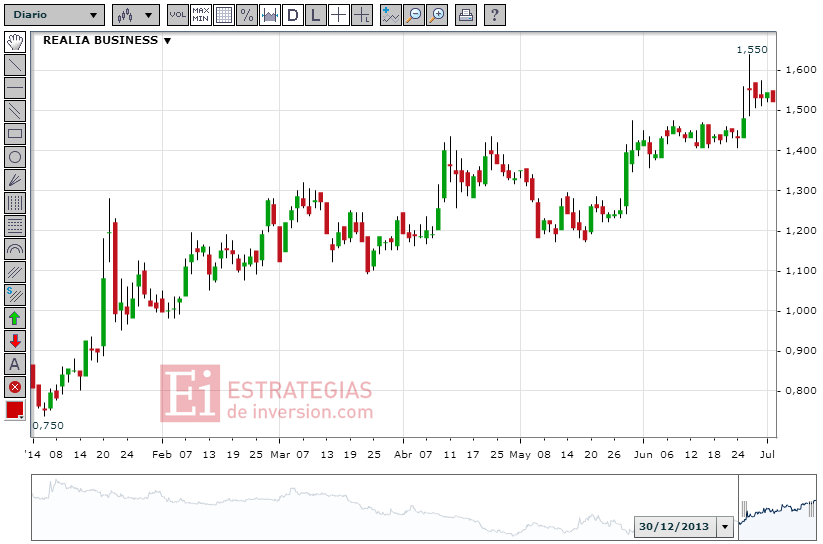Click the Mar label on date axis
The image size is (823, 544).
(280, 455)
